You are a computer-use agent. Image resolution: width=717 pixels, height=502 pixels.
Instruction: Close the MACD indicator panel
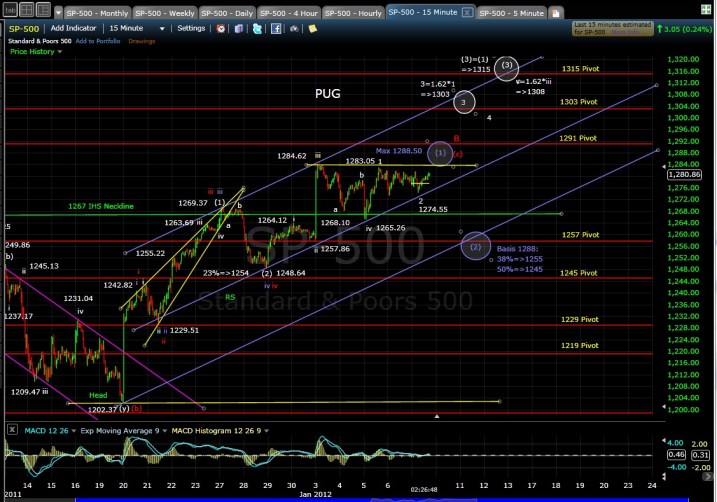click(12, 430)
